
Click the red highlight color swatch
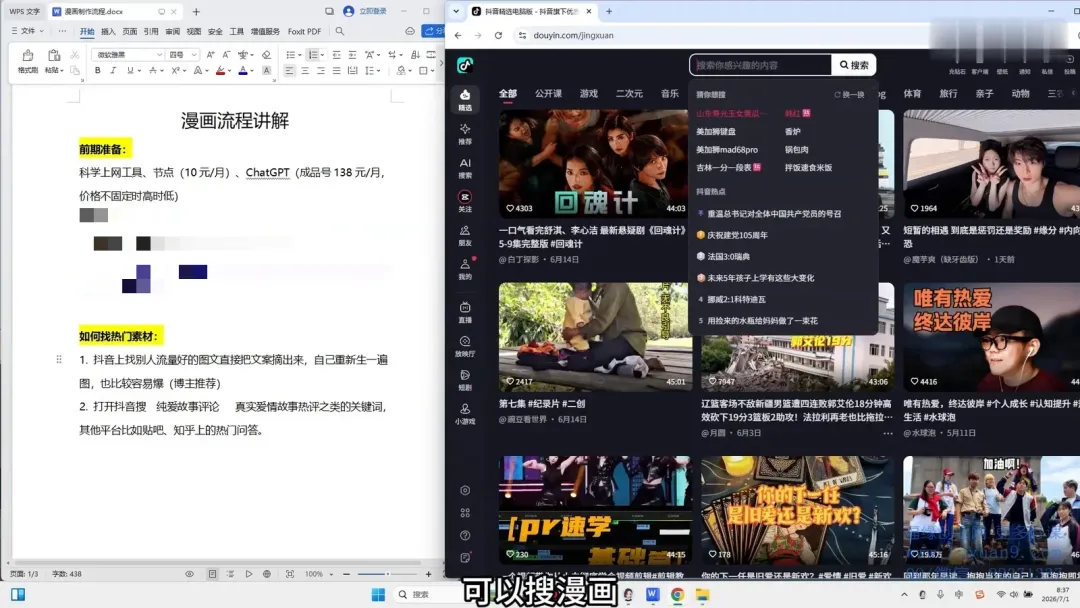point(220,70)
